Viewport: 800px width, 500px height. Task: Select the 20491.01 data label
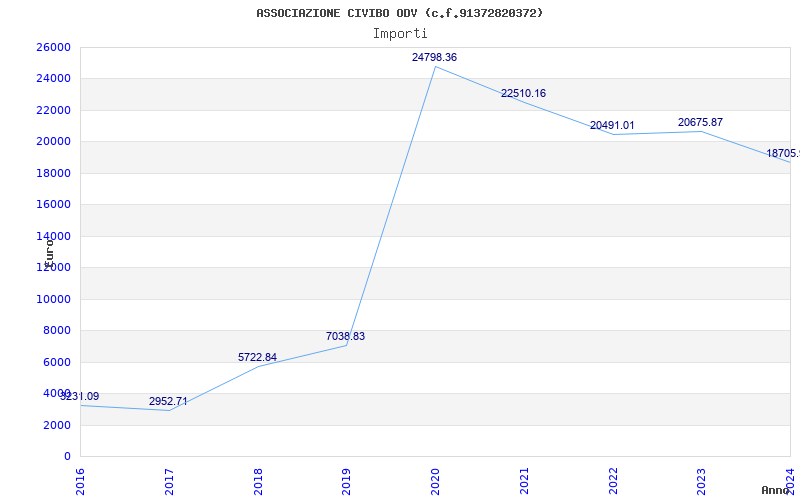(612, 126)
